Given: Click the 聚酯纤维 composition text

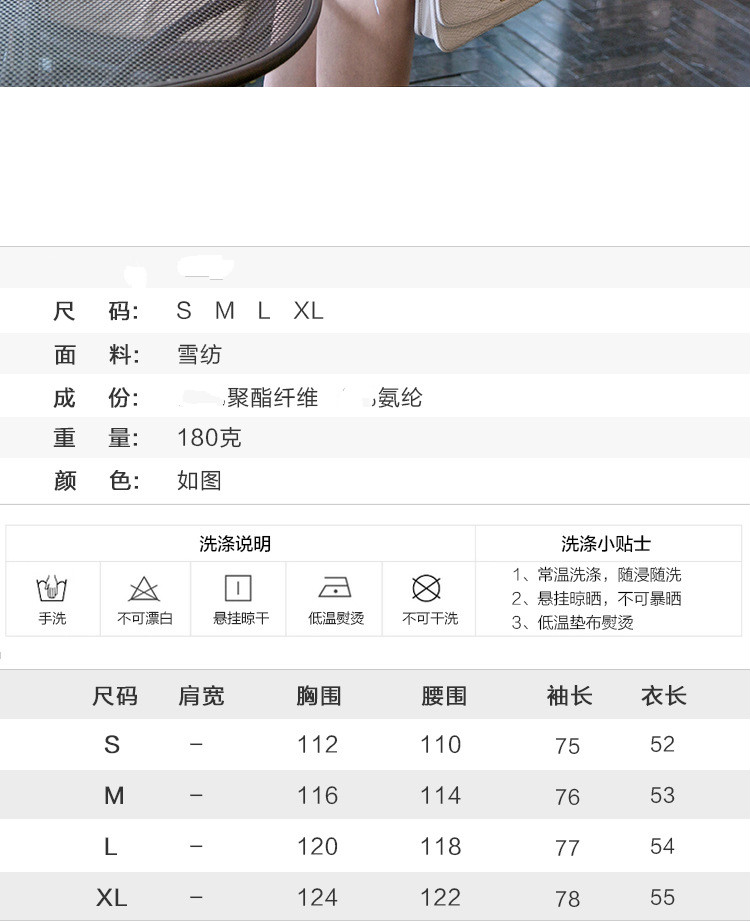Looking at the screenshot, I should pyautogui.click(x=272, y=398).
